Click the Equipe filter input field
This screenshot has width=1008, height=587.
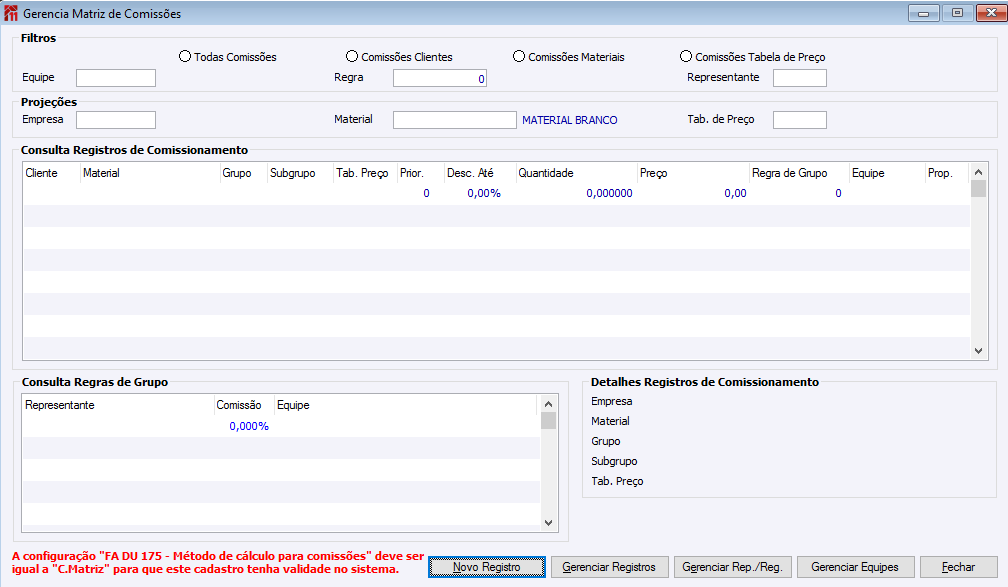(x=116, y=78)
